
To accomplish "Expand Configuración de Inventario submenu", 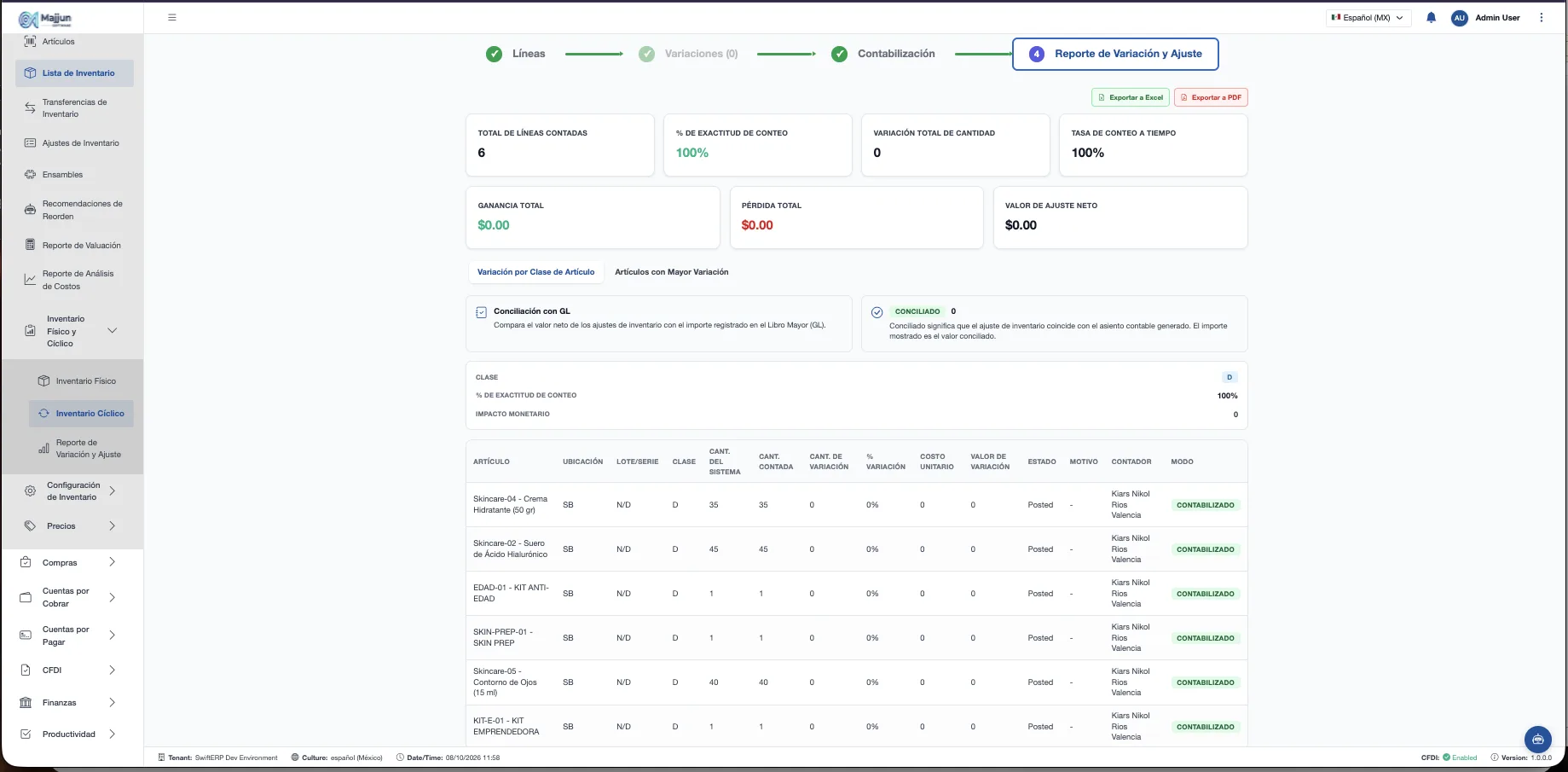I will click(x=112, y=491).
